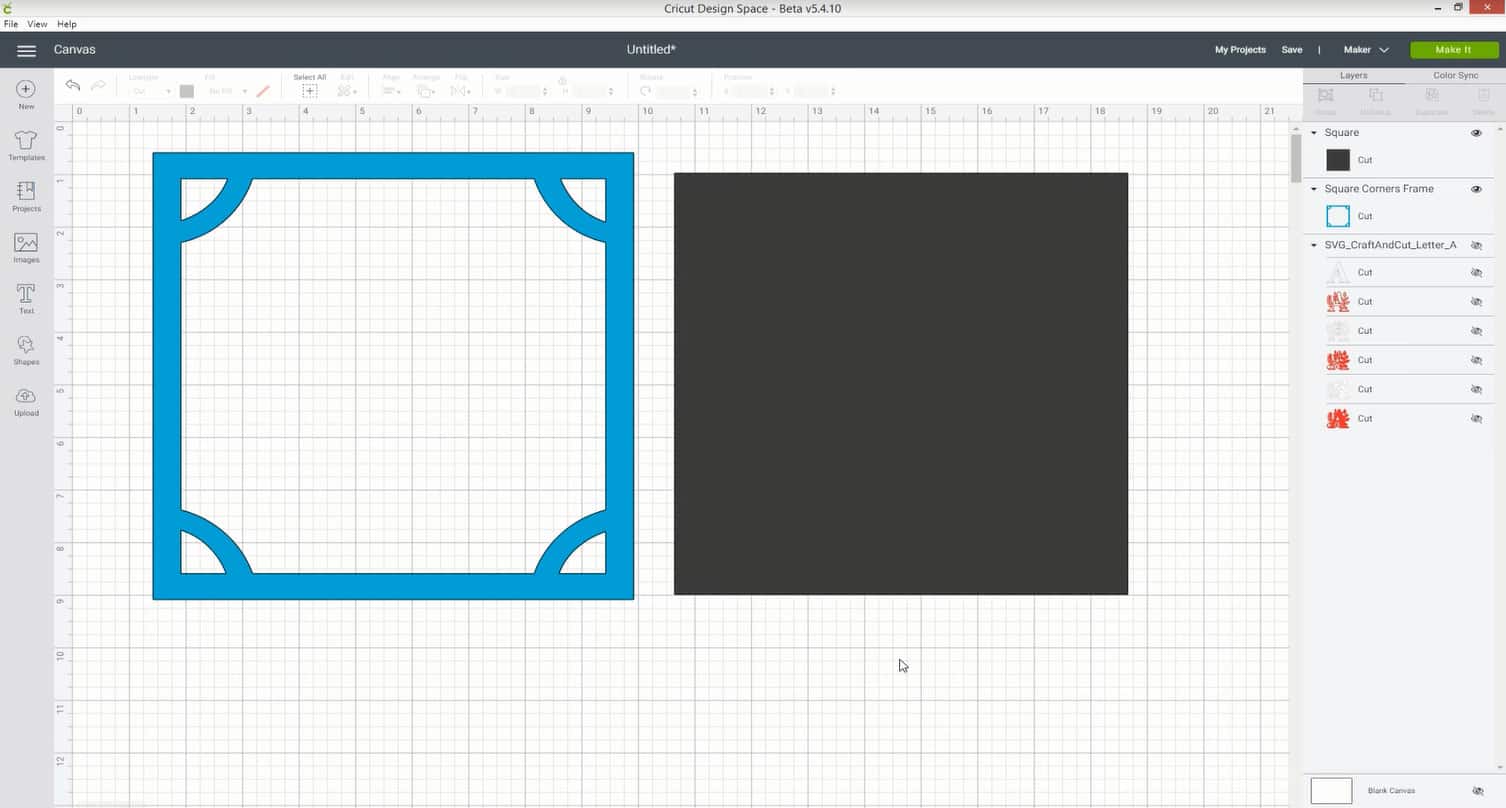Open the Upload tool
This screenshot has width=1506, height=808.
(25, 399)
